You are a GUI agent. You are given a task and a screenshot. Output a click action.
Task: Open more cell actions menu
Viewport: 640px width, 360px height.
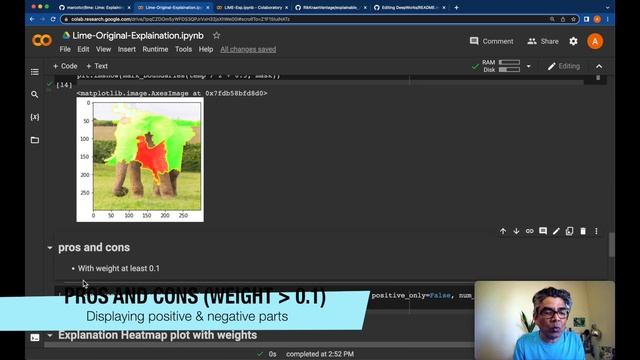coord(596,231)
